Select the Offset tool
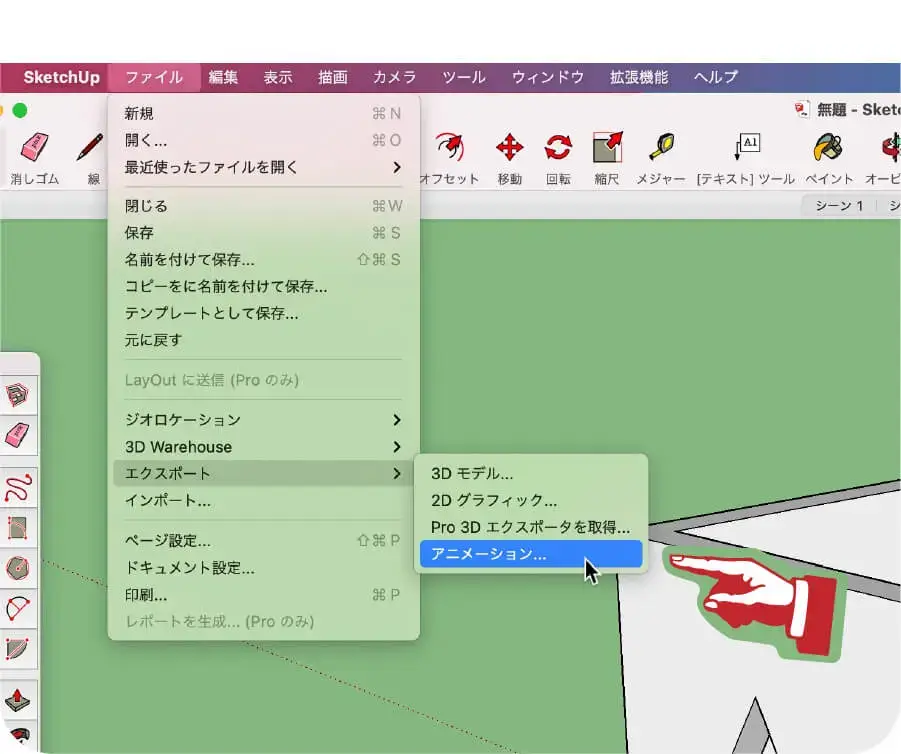Image resolution: width=901 pixels, height=754 pixels. pos(449,148)
